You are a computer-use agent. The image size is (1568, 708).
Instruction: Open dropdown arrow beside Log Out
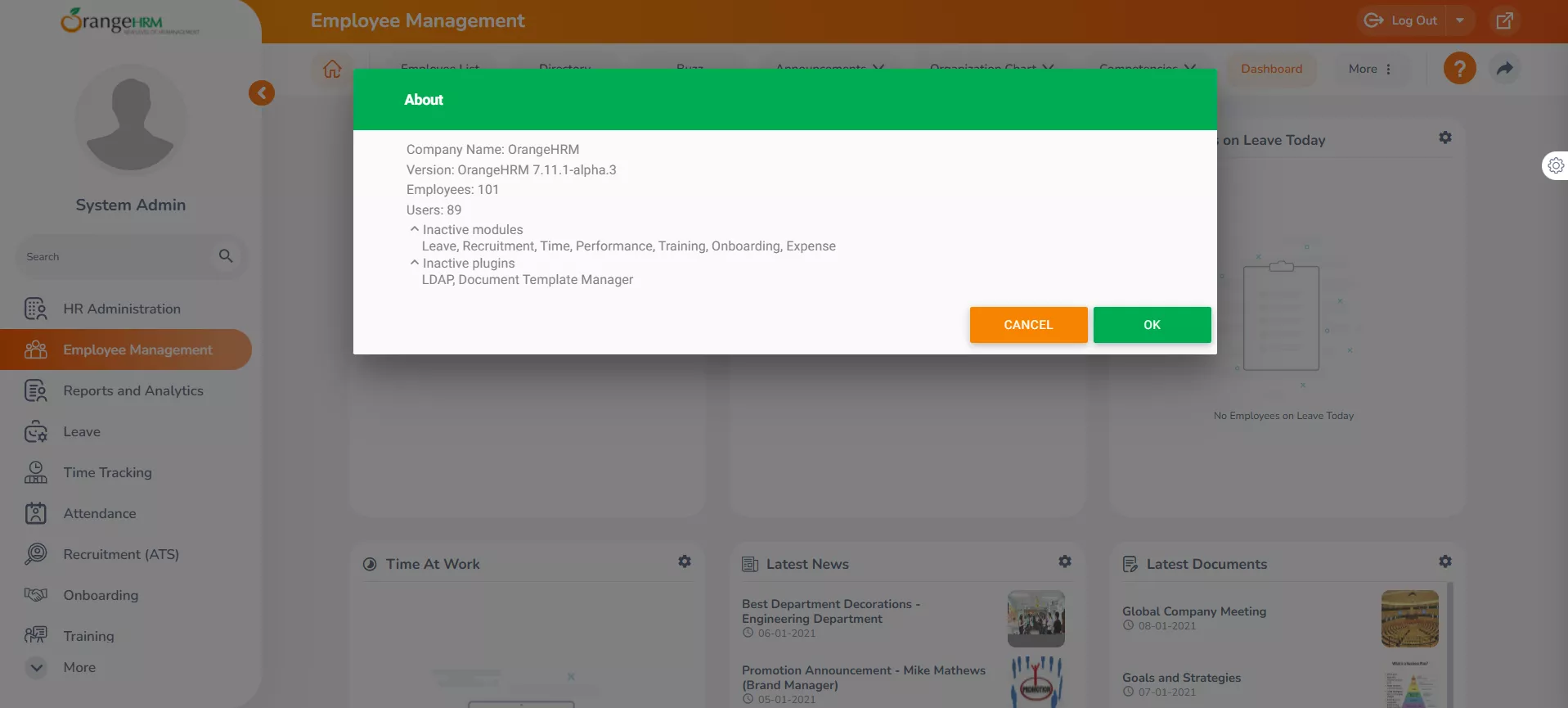pos(1460,20)
